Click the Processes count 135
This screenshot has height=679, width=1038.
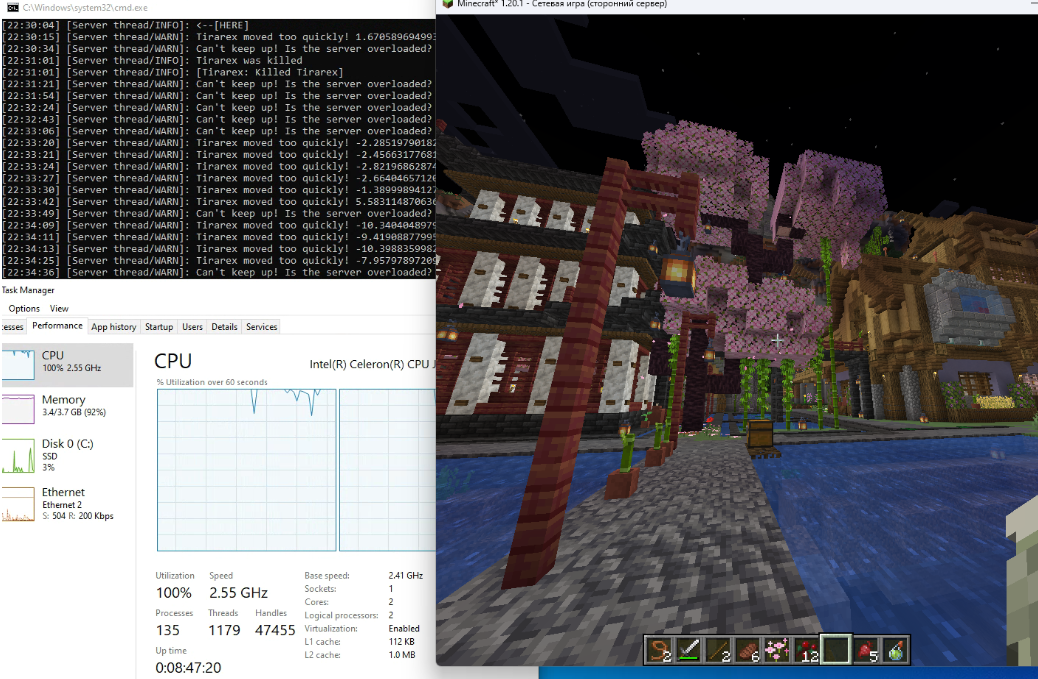pos(167,630)
